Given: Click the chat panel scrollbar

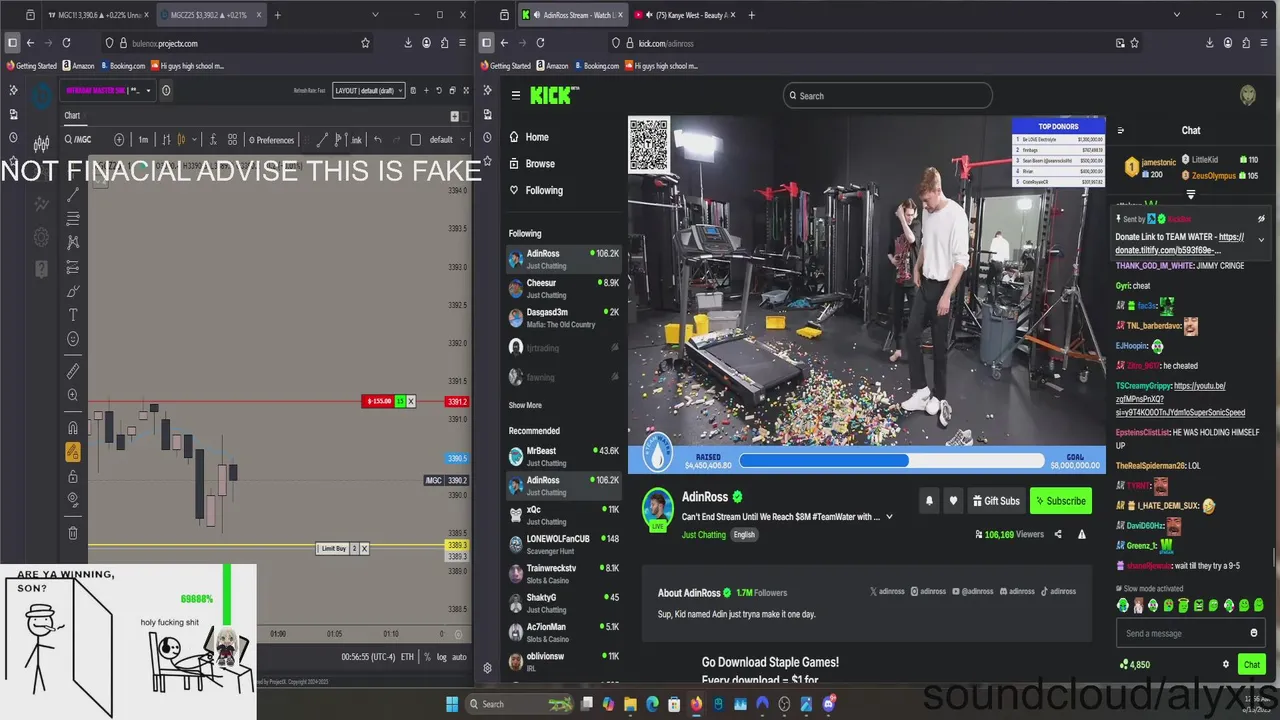Looking at the screenshot, I should [1274, 557].
